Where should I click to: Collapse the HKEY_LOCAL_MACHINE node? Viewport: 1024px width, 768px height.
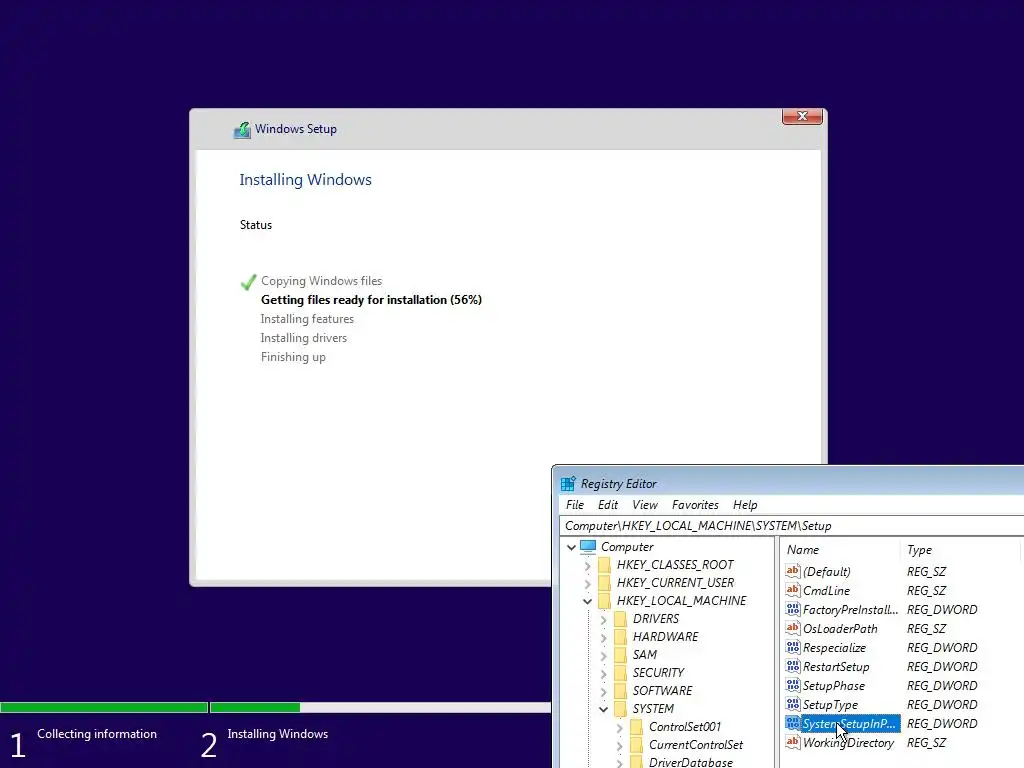click(x=587, y=601)
